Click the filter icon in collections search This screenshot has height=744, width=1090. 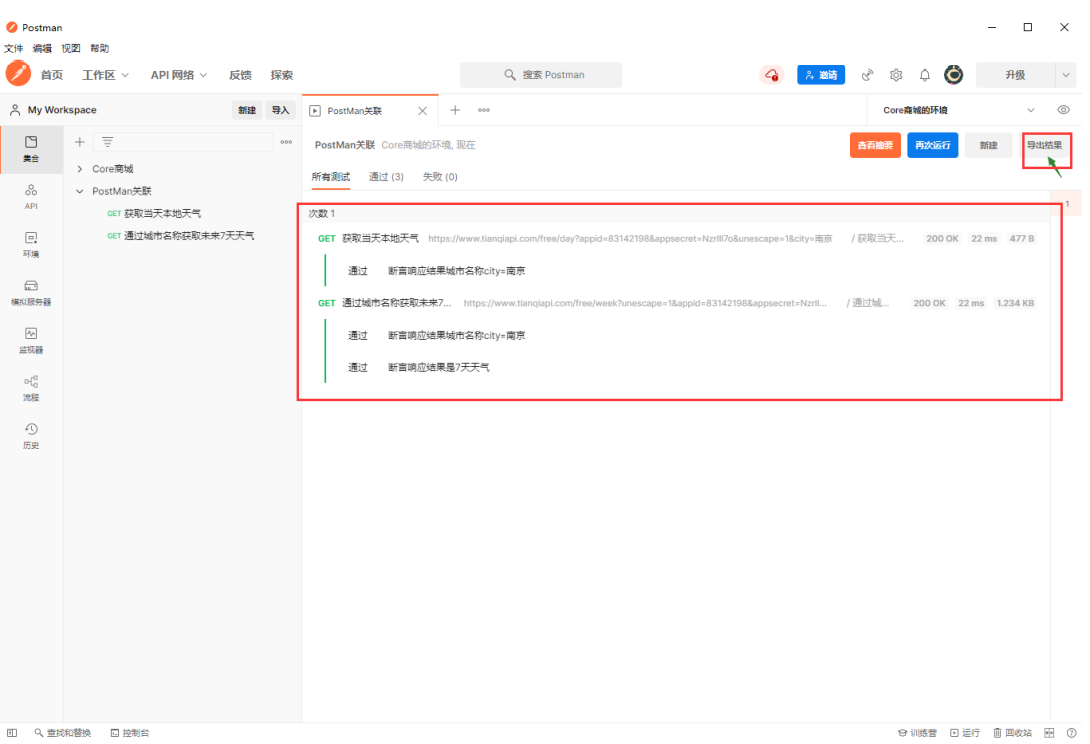(107, 142)
